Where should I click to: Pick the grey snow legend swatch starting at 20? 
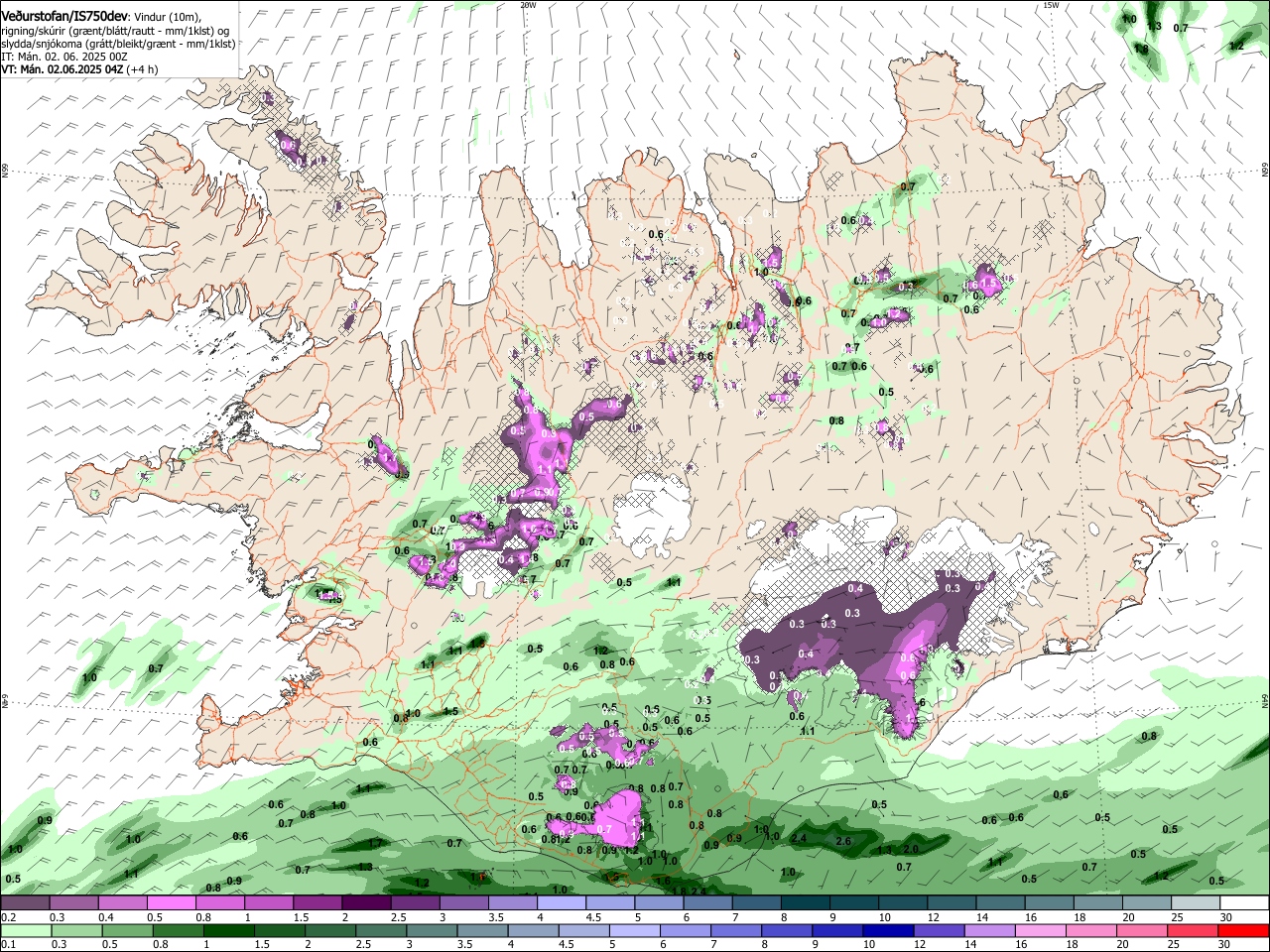(x=1147, y=903)
